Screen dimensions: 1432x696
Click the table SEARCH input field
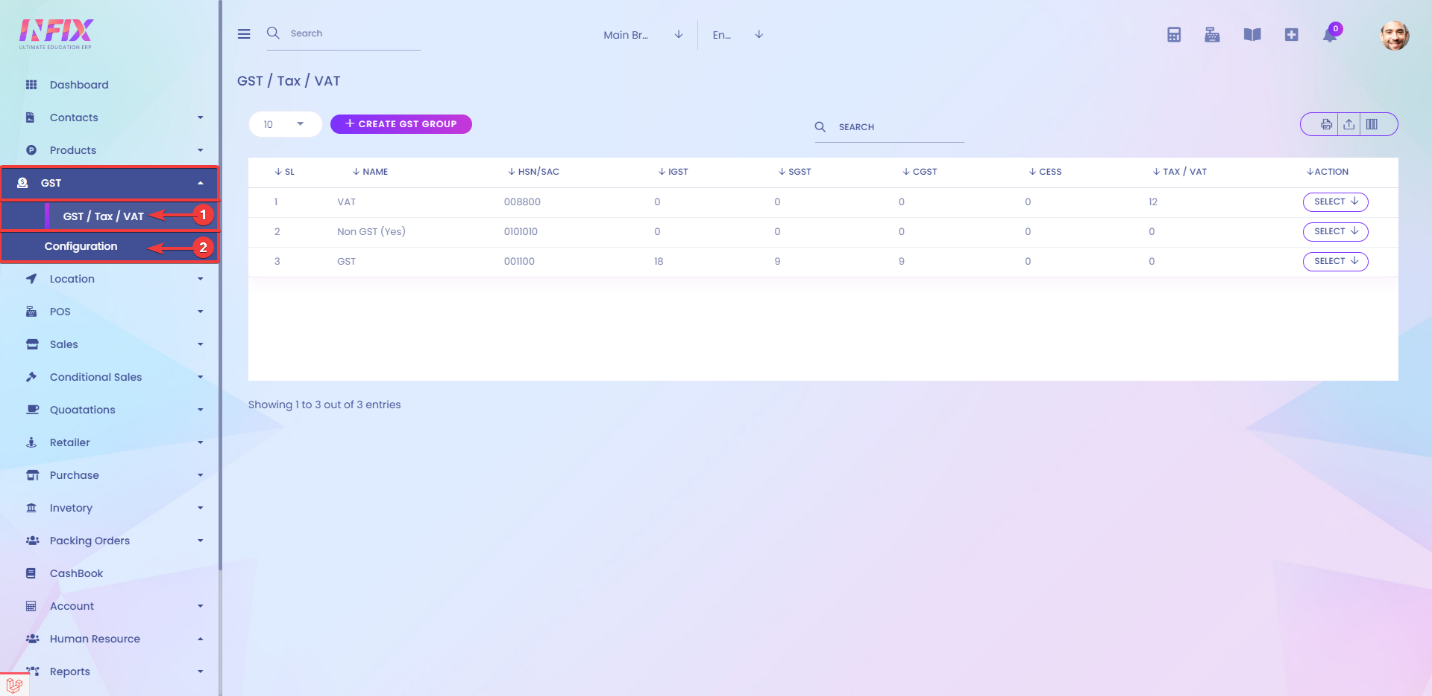pos(890,127)
